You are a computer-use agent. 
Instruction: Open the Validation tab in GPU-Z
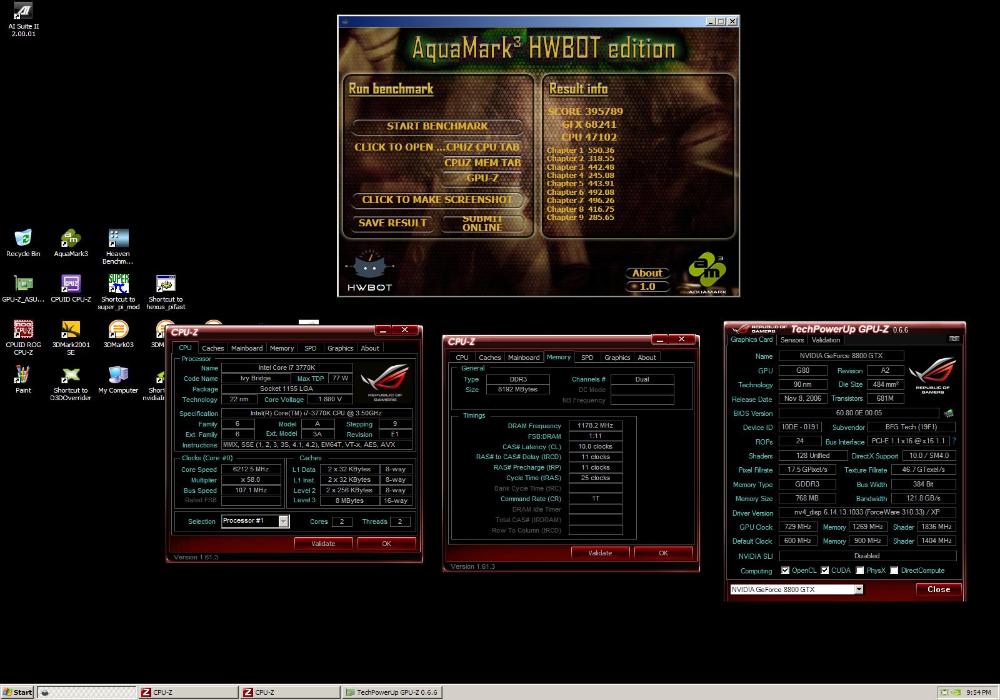pyautogui.click(x=826, y=340)
